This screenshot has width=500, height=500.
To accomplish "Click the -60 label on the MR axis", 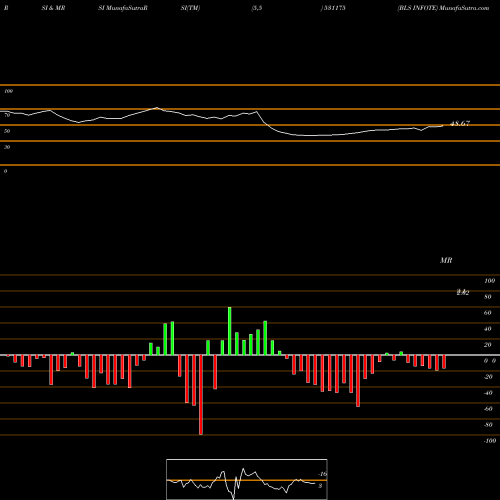I will tap(488, 409).
